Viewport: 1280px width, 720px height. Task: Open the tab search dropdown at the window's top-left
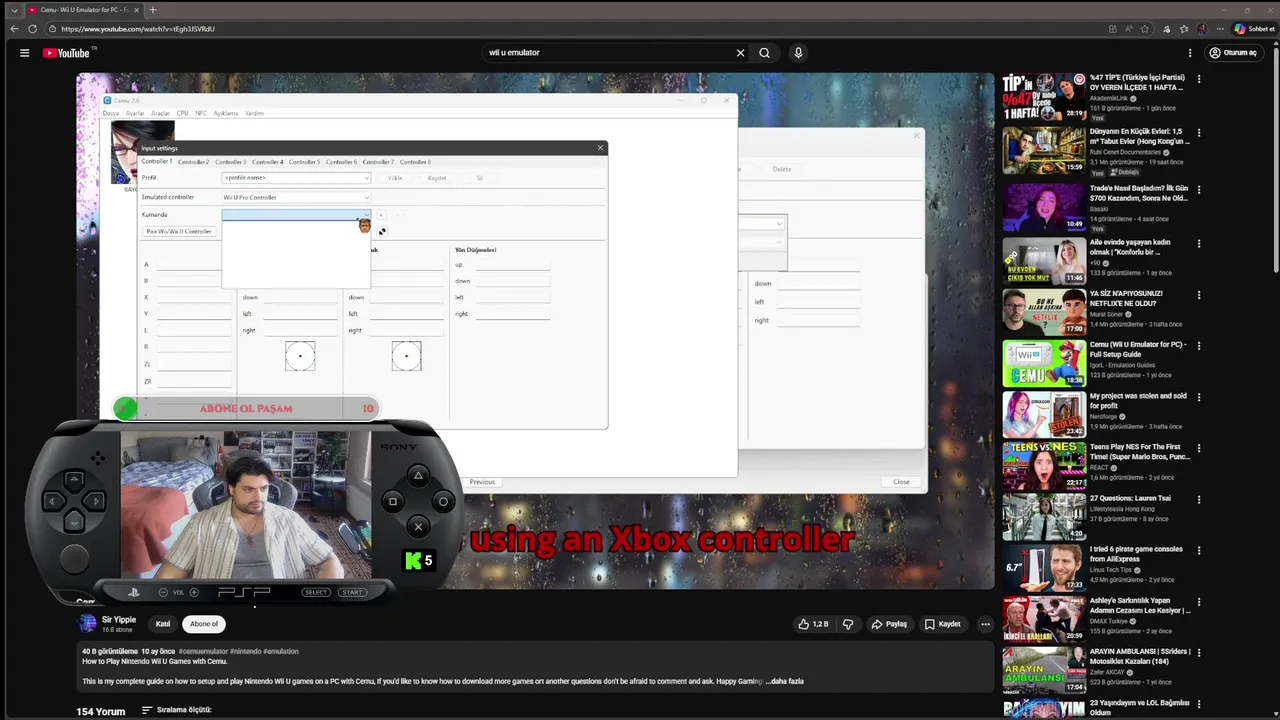coord(14,10)
